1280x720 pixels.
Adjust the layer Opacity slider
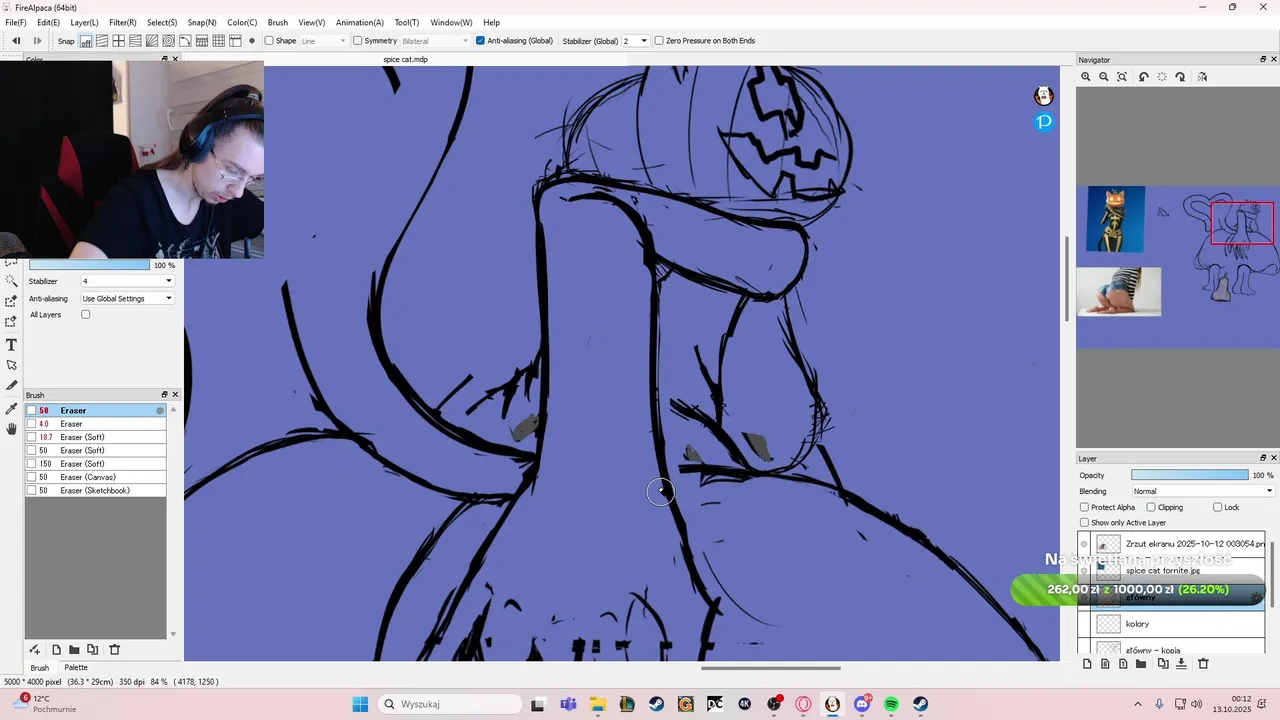coord(1190,475)
